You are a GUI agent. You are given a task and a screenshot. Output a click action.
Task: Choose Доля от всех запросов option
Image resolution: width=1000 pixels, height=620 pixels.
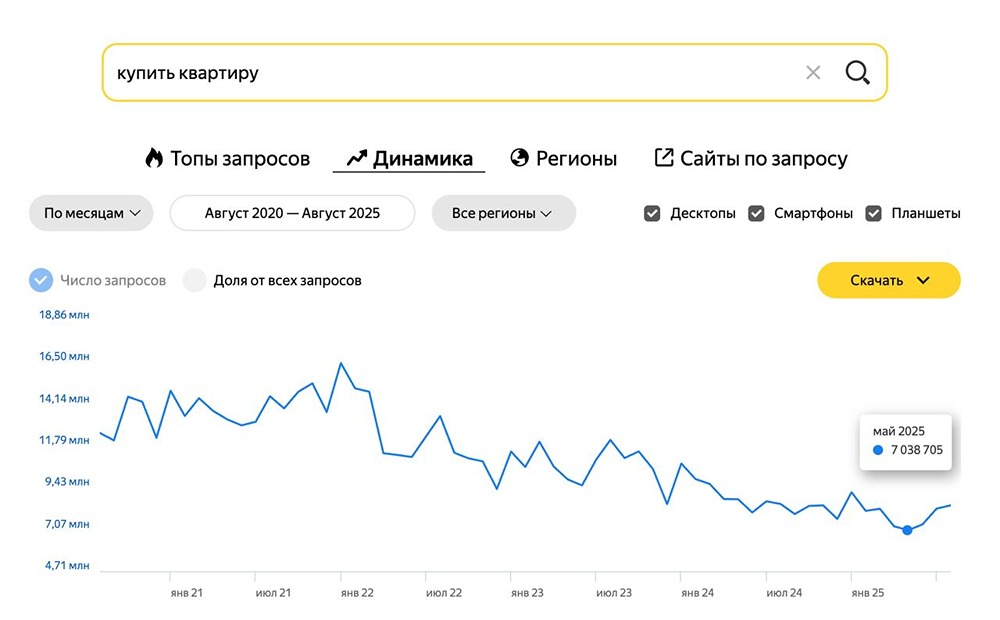click(x=195, y=281)
